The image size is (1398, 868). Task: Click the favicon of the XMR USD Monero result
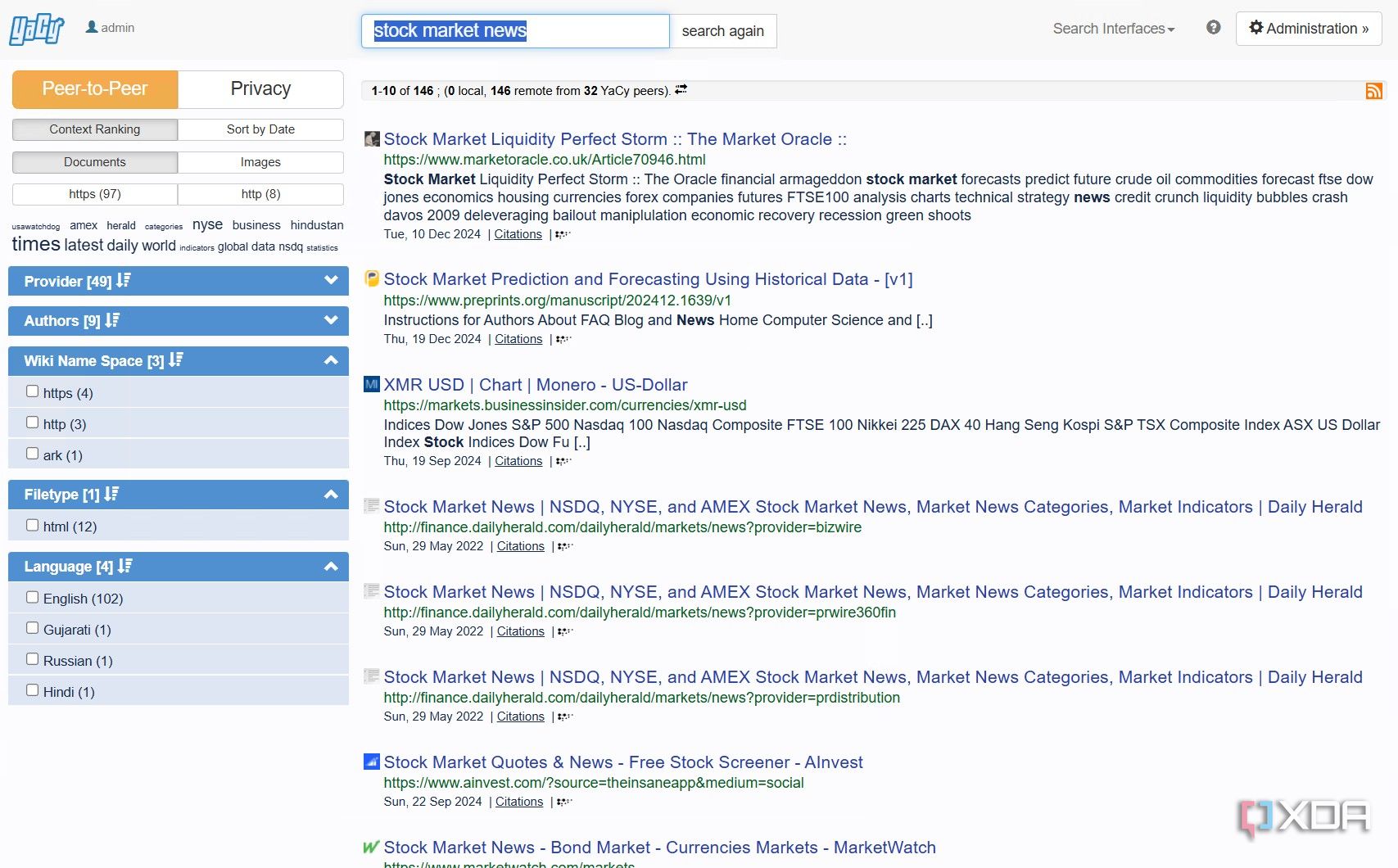tap(372, 384)
